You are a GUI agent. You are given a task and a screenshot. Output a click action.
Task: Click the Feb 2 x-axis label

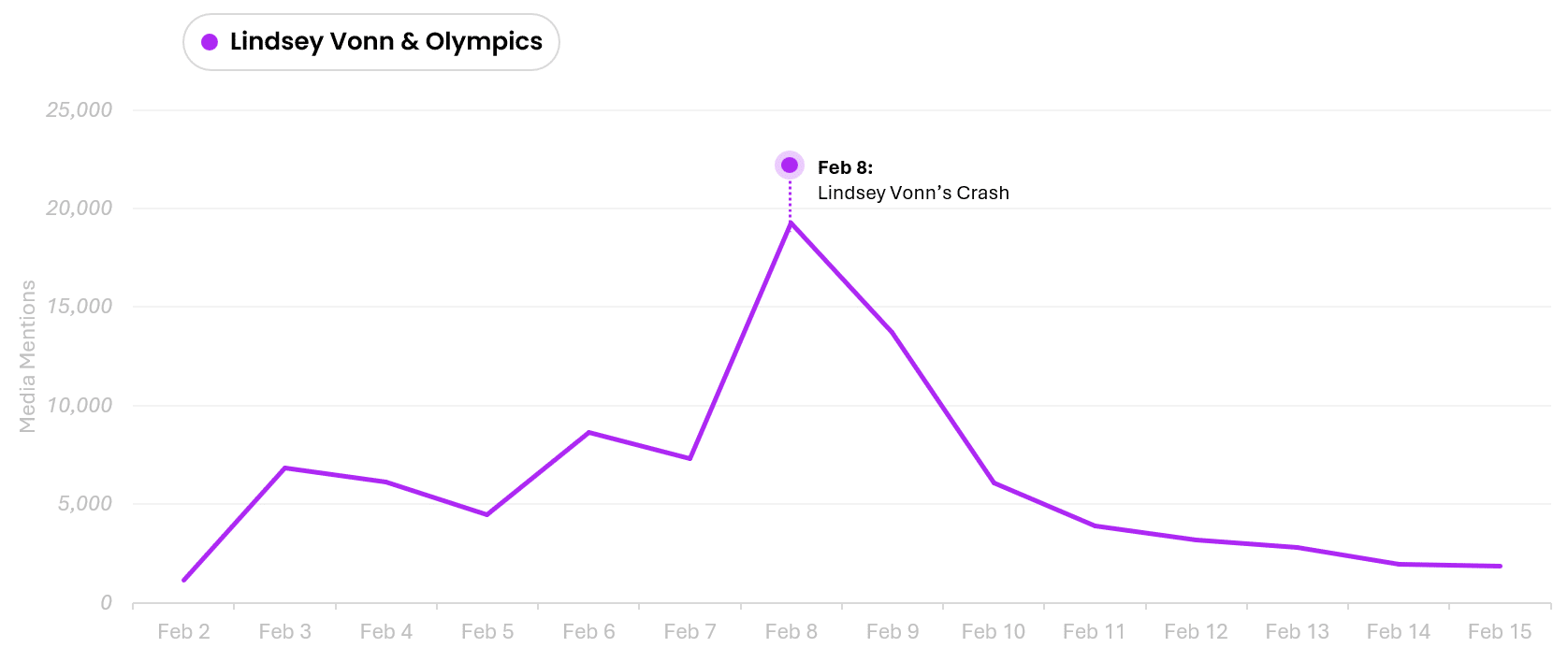(x=183, y=632)
